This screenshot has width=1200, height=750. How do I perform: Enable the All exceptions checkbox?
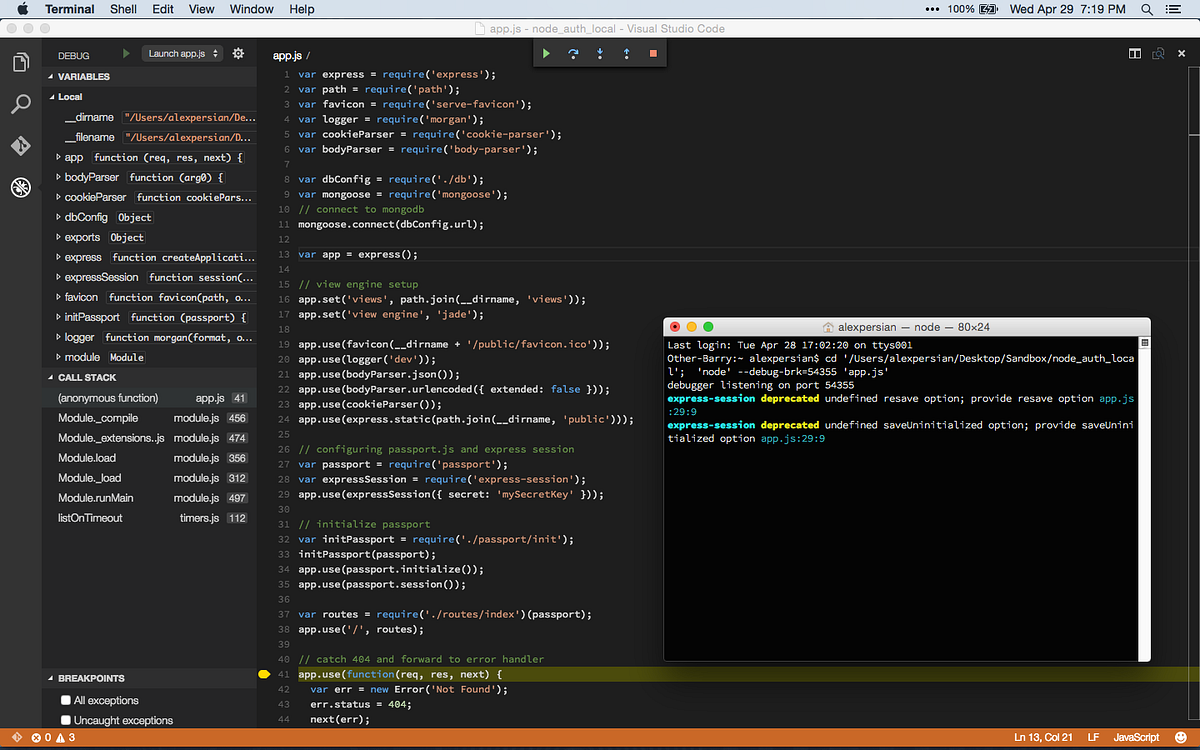pyautogui.click(x=66, y=700)
